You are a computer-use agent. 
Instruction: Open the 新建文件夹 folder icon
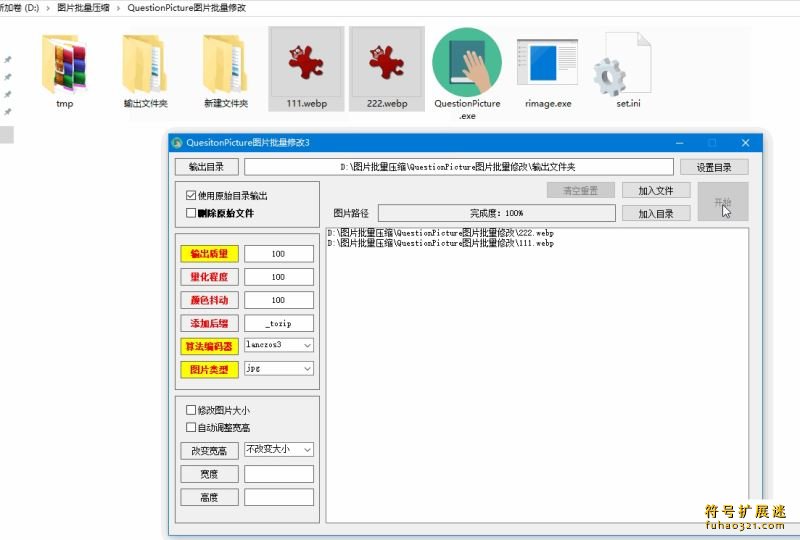225,65
